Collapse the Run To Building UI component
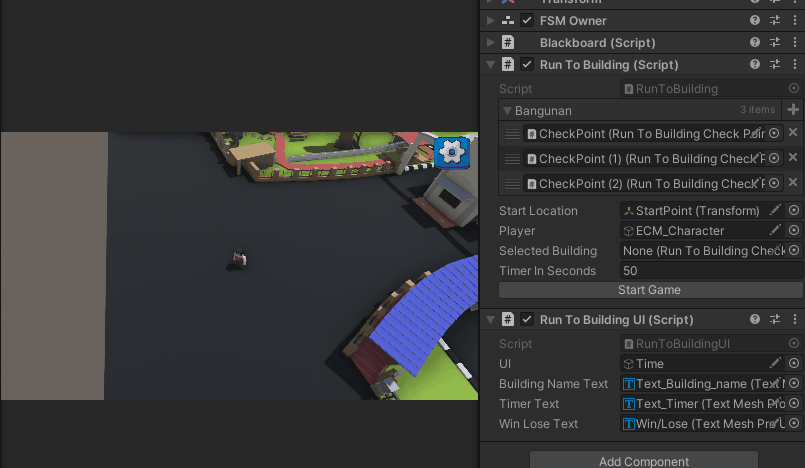The height and width of the screenshot is (468, 805). [x=490, y=320]
